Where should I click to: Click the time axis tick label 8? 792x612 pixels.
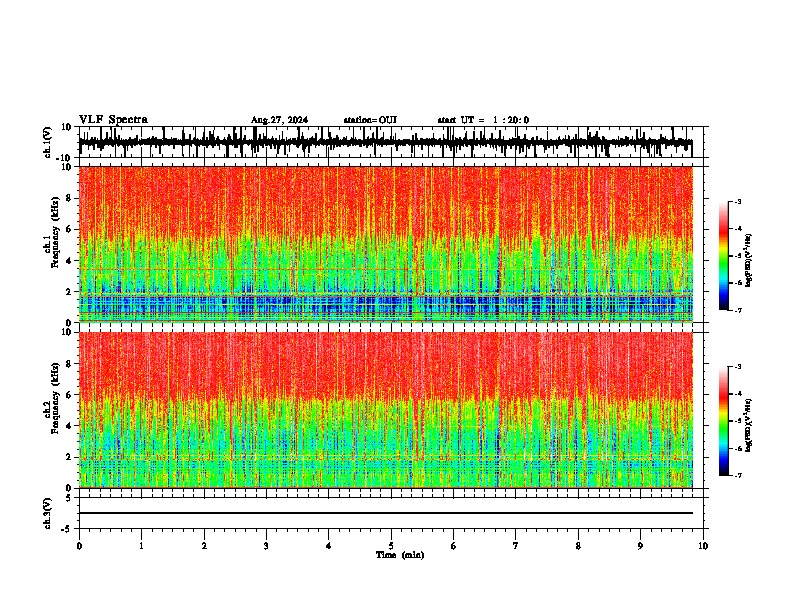click(x=578, y=546)
